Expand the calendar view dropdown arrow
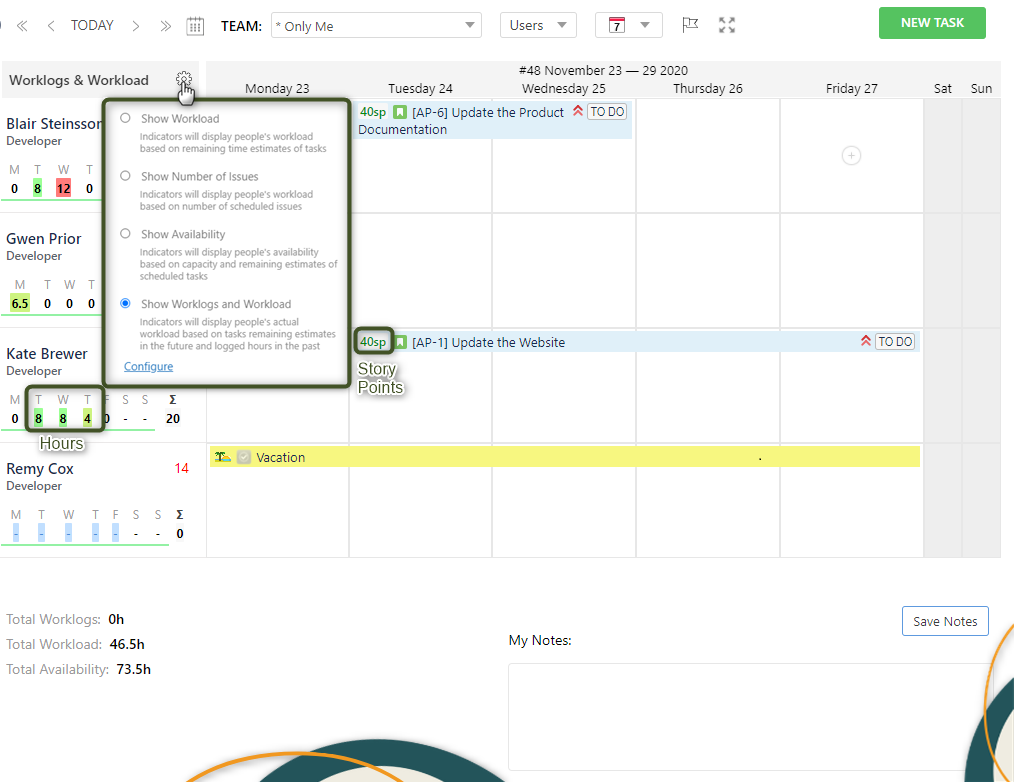This screenshot has height=782, width=1014. coord(645,25)
